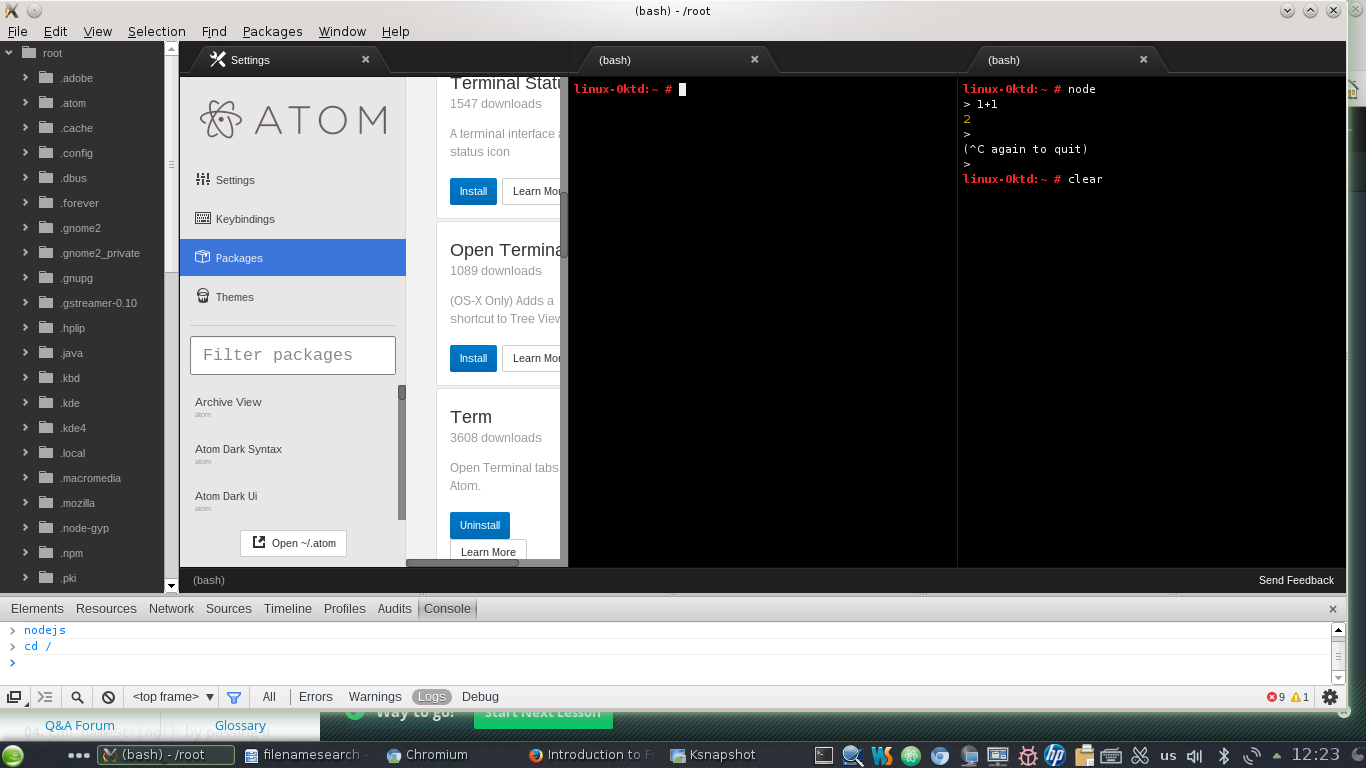This screenshot has width=1366, height=768.
Task: Click the Settings sliders icon in sidebar
Action: coord(203,180)
